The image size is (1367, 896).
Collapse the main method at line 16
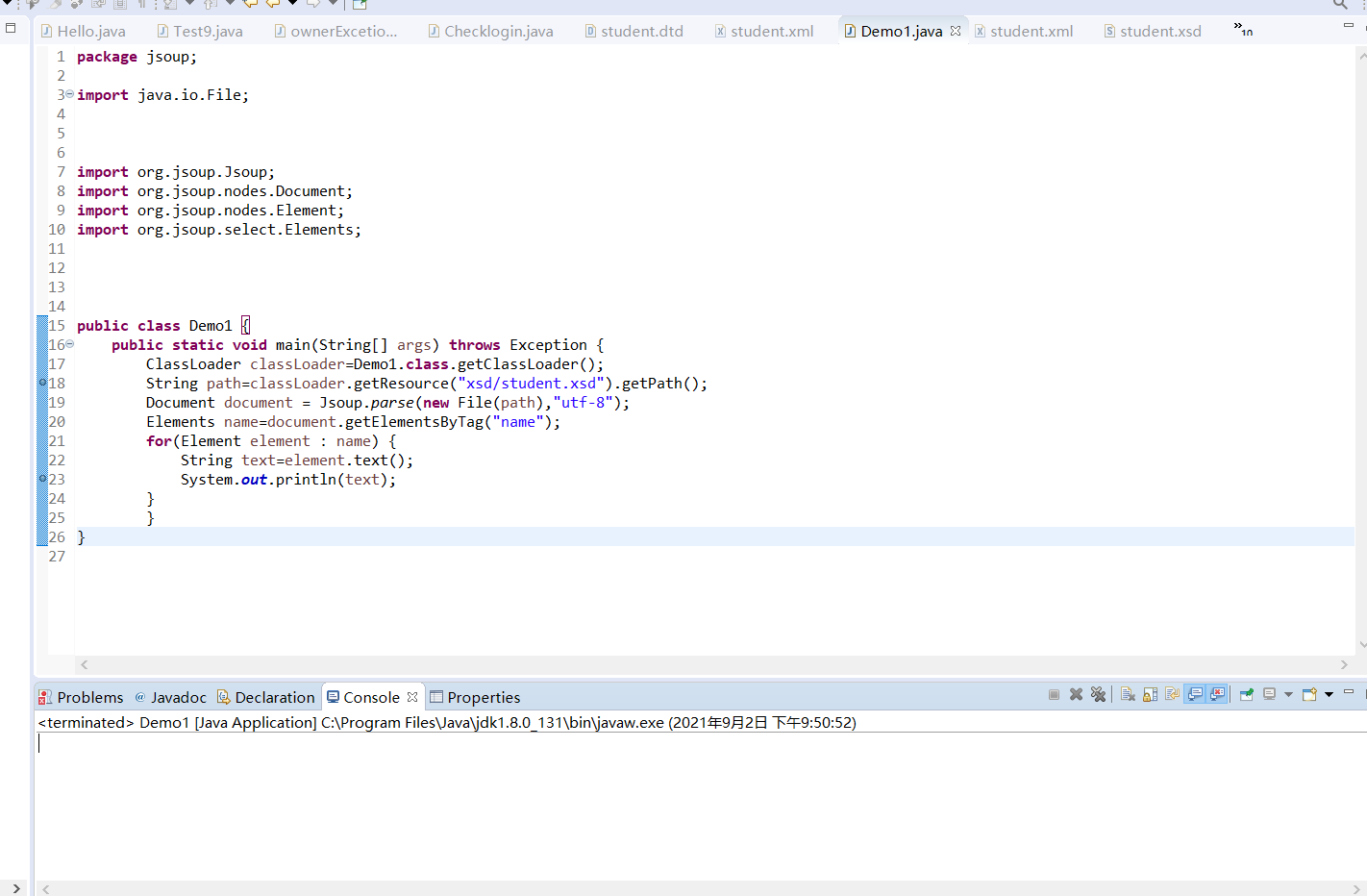pyautogui.click(x=69, y=344)
